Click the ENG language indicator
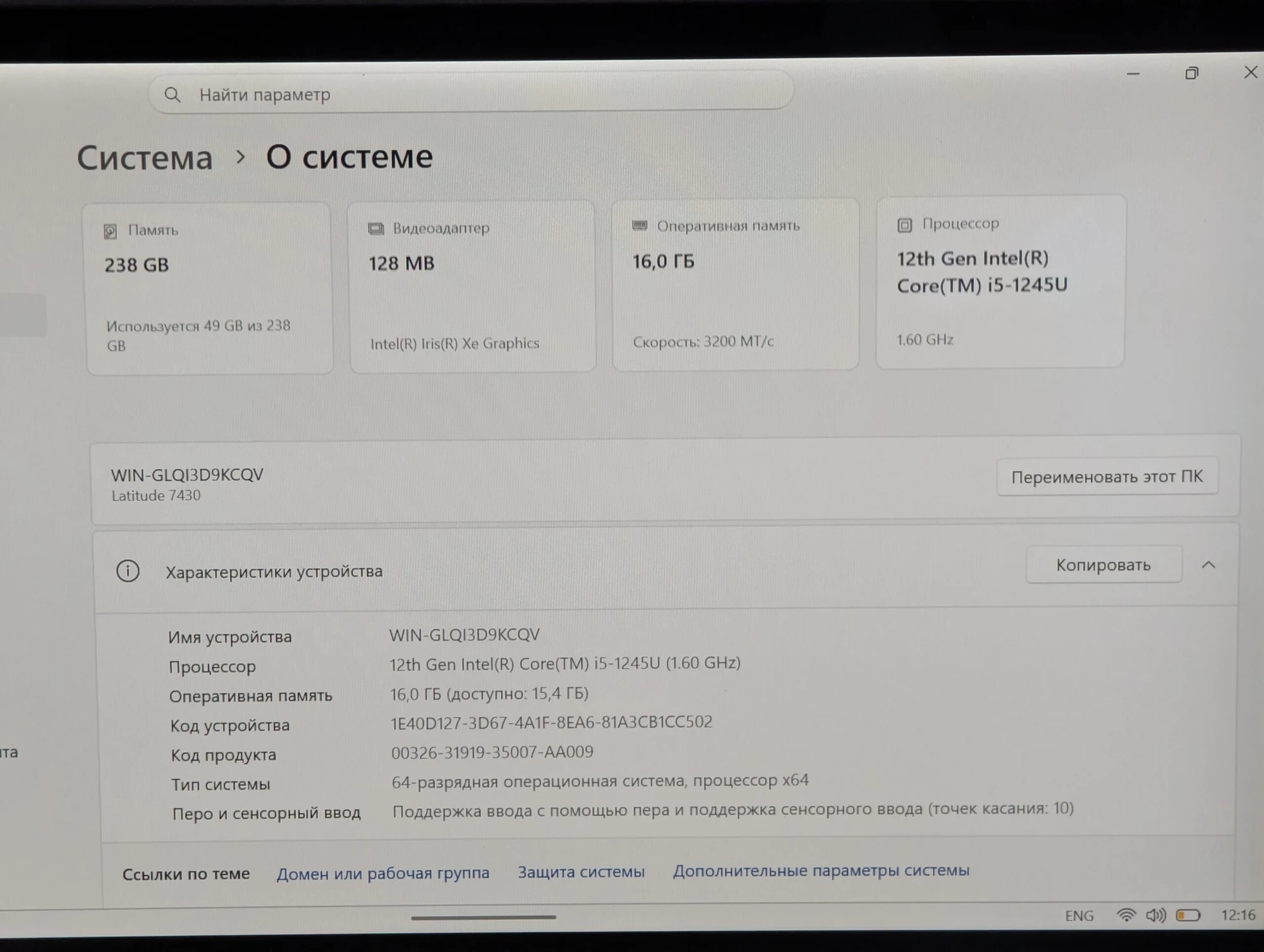Viewport: 1264px width, 952px height. pyautogui.click(x=1079, y=915)
